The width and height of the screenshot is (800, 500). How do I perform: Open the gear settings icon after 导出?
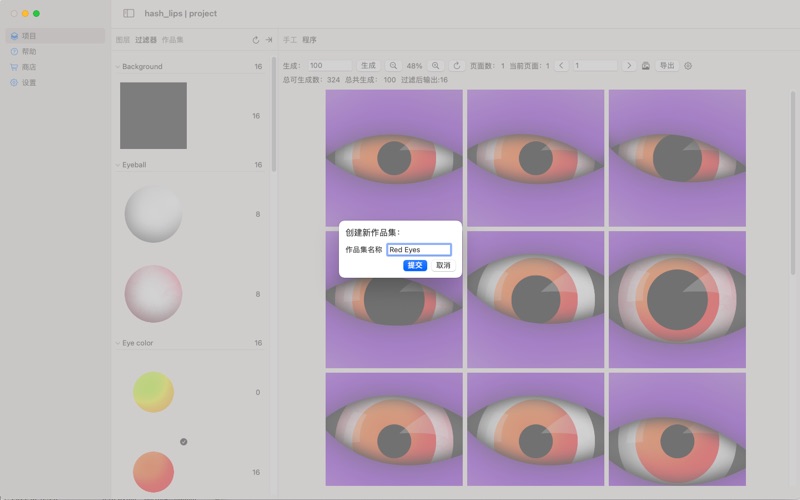click(x=688, y=66)
